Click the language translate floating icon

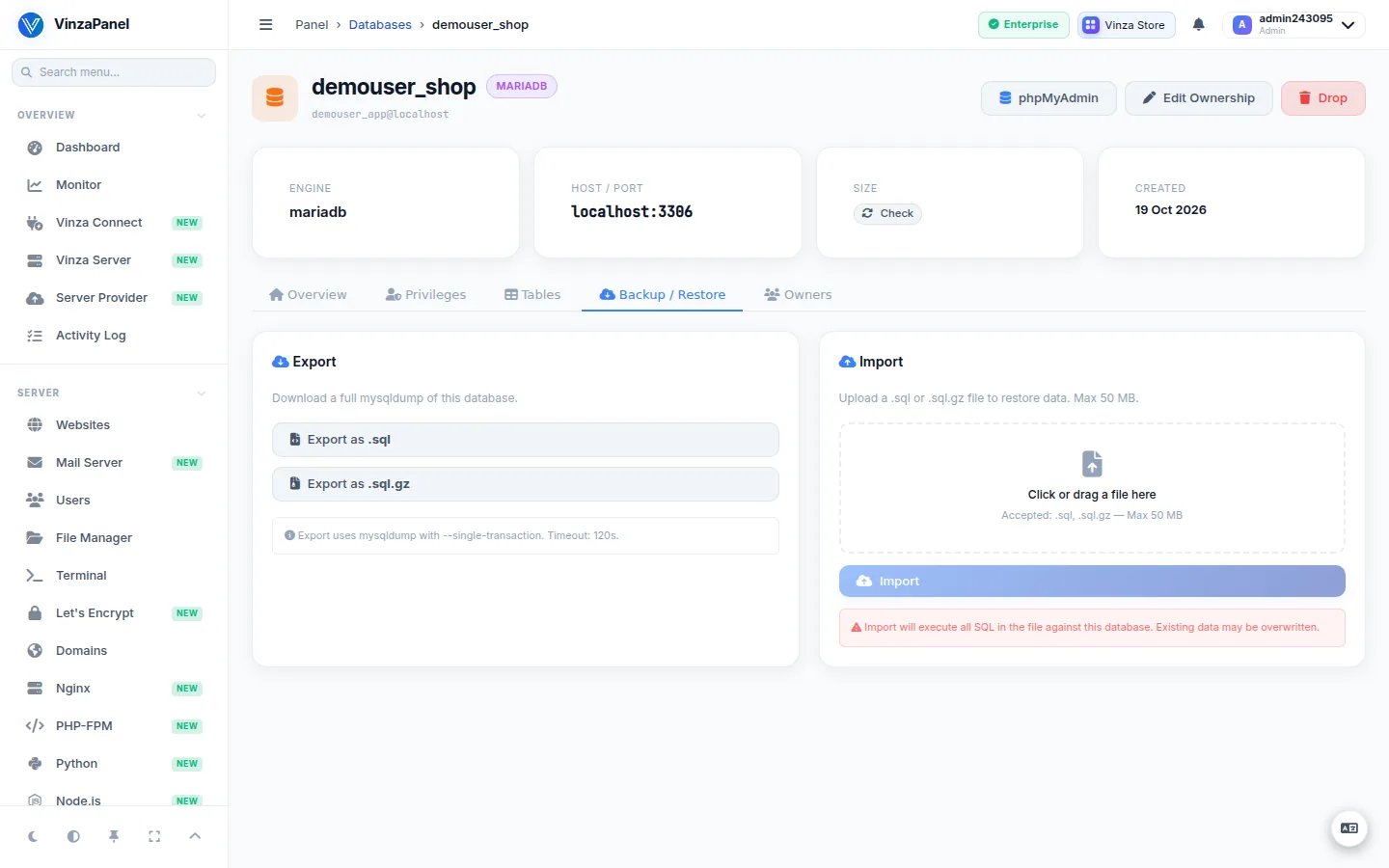pos(1349,828)
